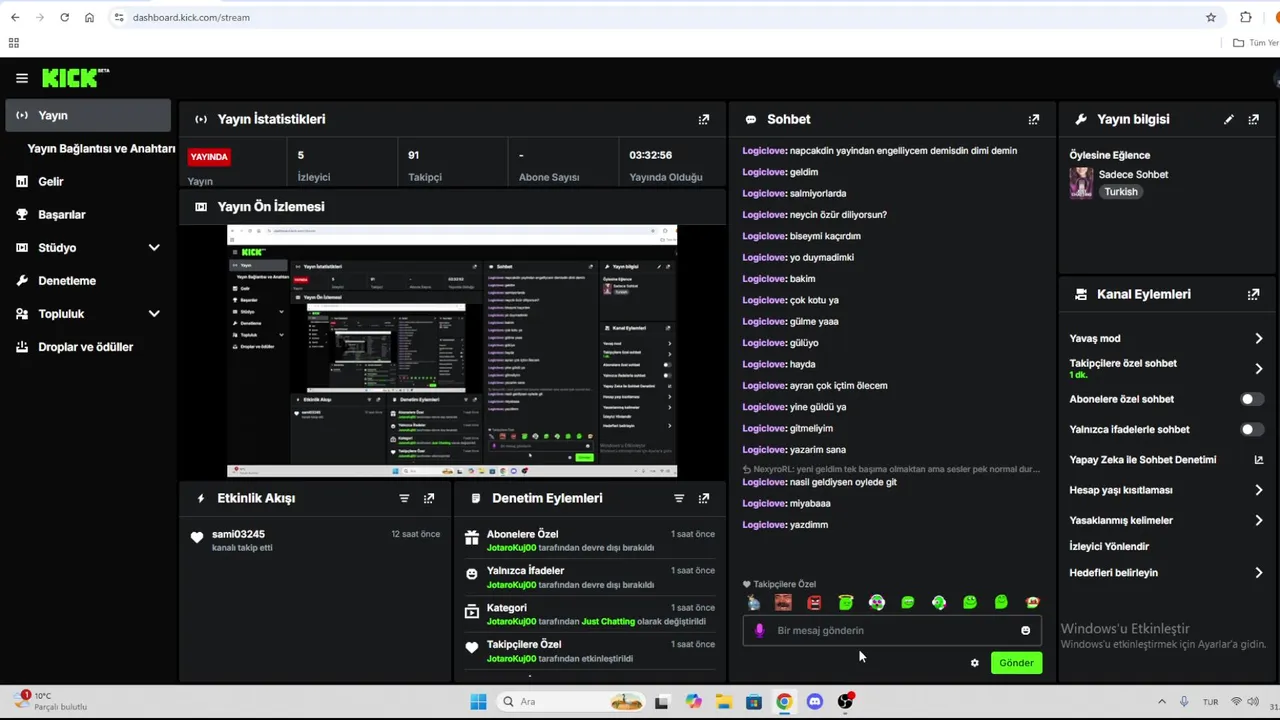Open external link icon for Yapay Zeka ile Sohbet Denetimi
Image resolution: width=1280 pixels, height=720 pixels.
[x=1259, y=460]
